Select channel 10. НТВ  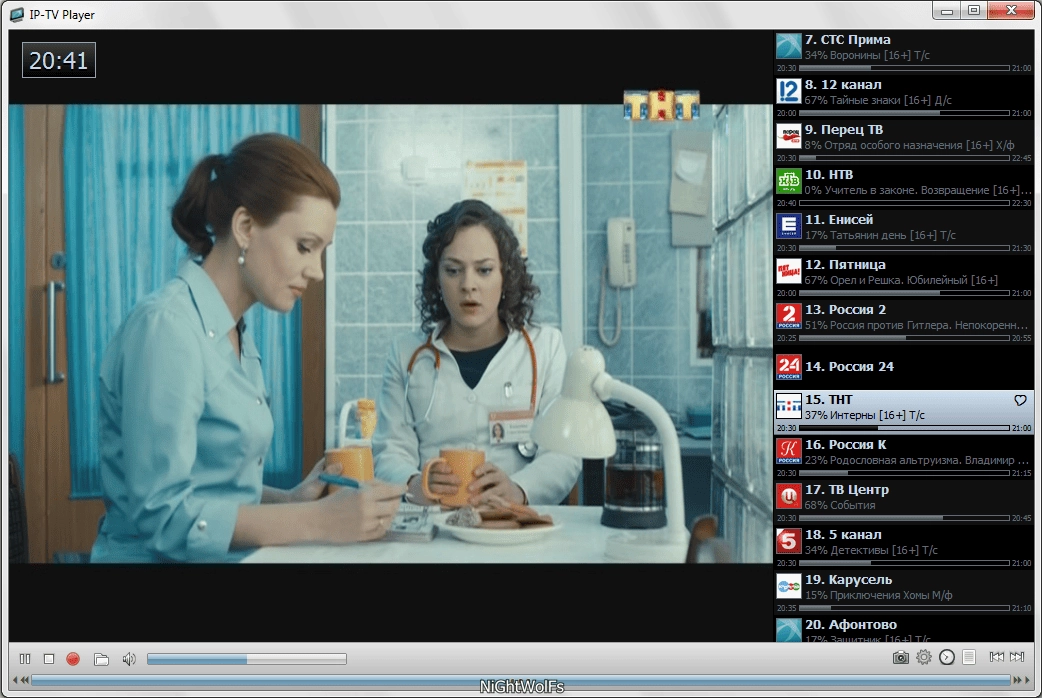click(904, 187)
